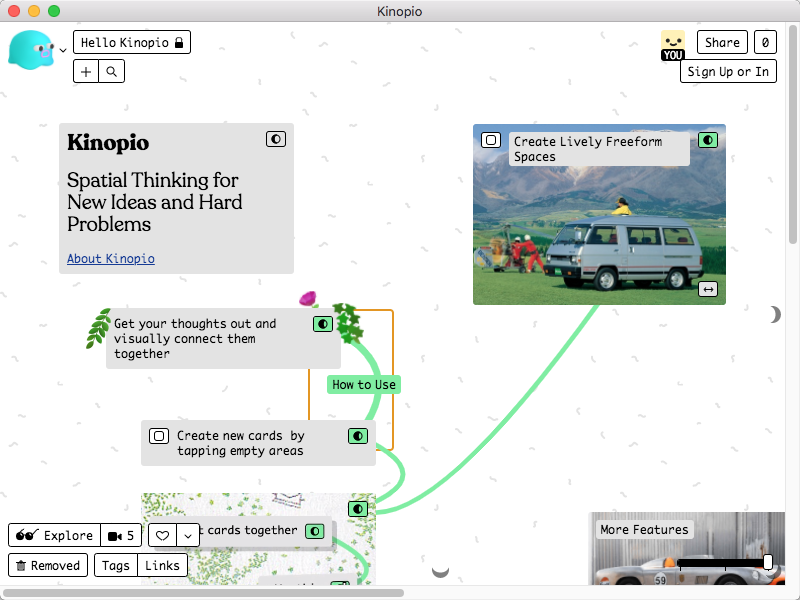
Task: Select Get your thoughts out card text
Action: coord(195,339)
